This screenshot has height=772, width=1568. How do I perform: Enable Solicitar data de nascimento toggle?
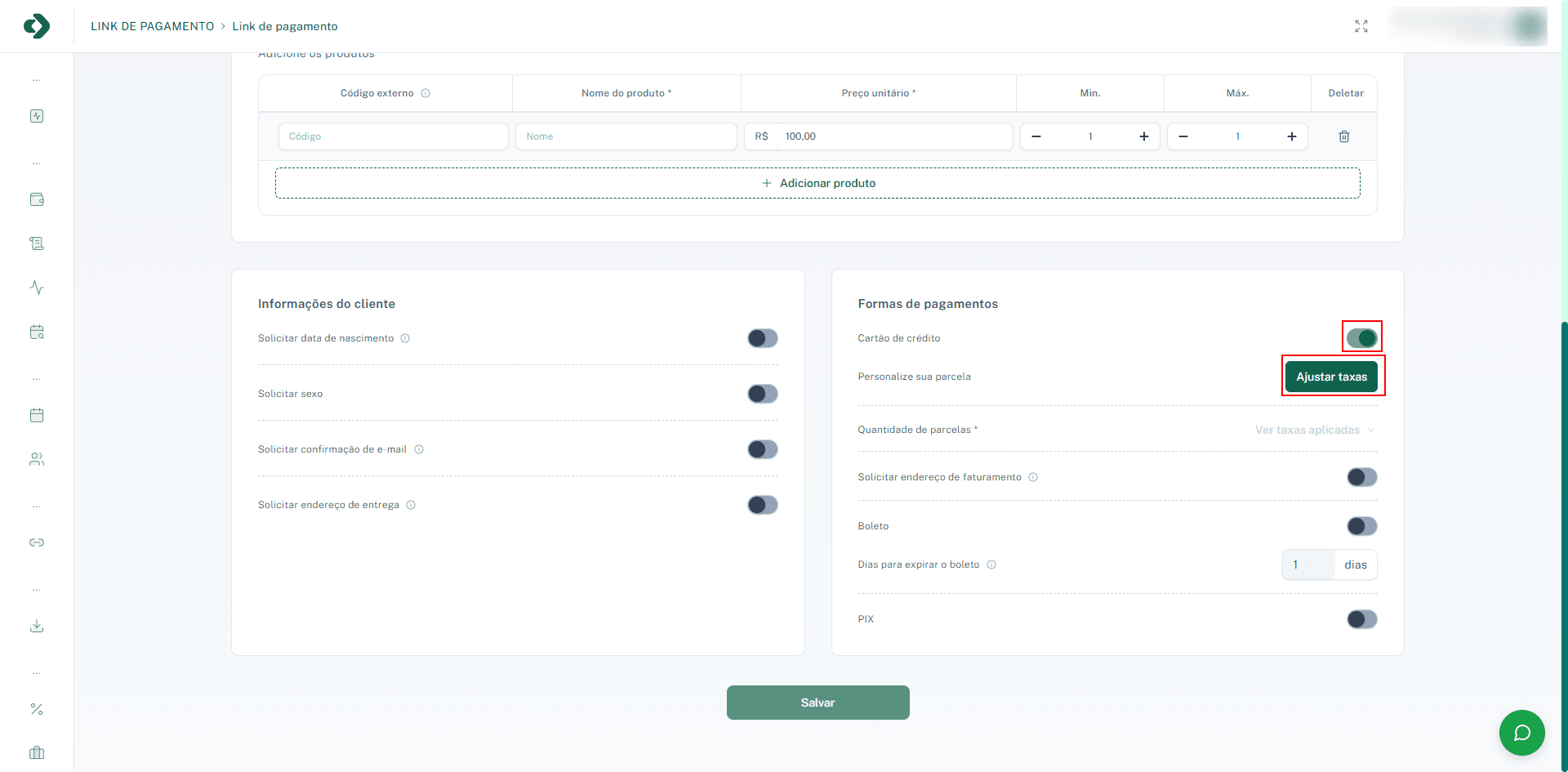click(762, 338)
